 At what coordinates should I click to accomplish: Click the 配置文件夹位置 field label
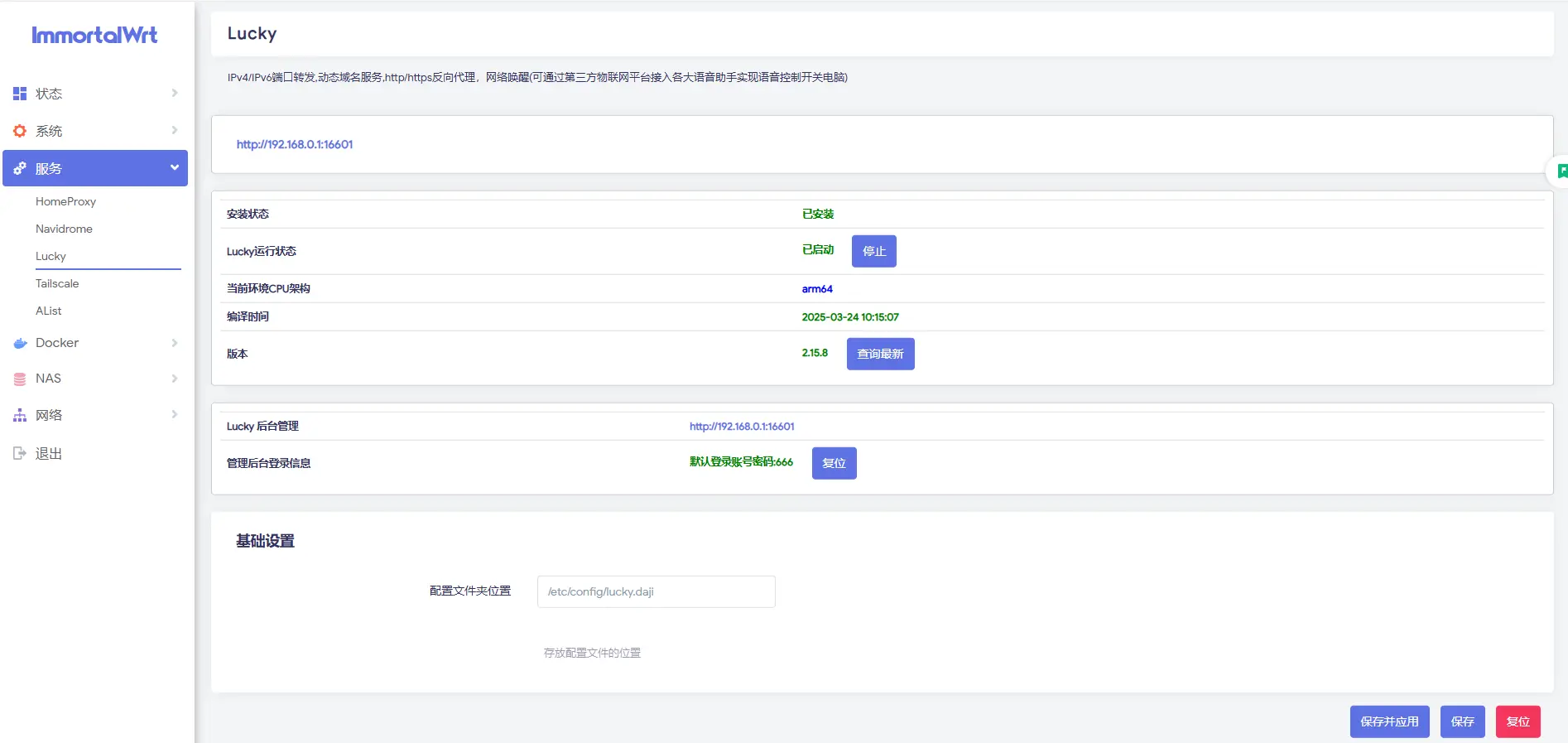pyautogui.click(x=470, y=591)
